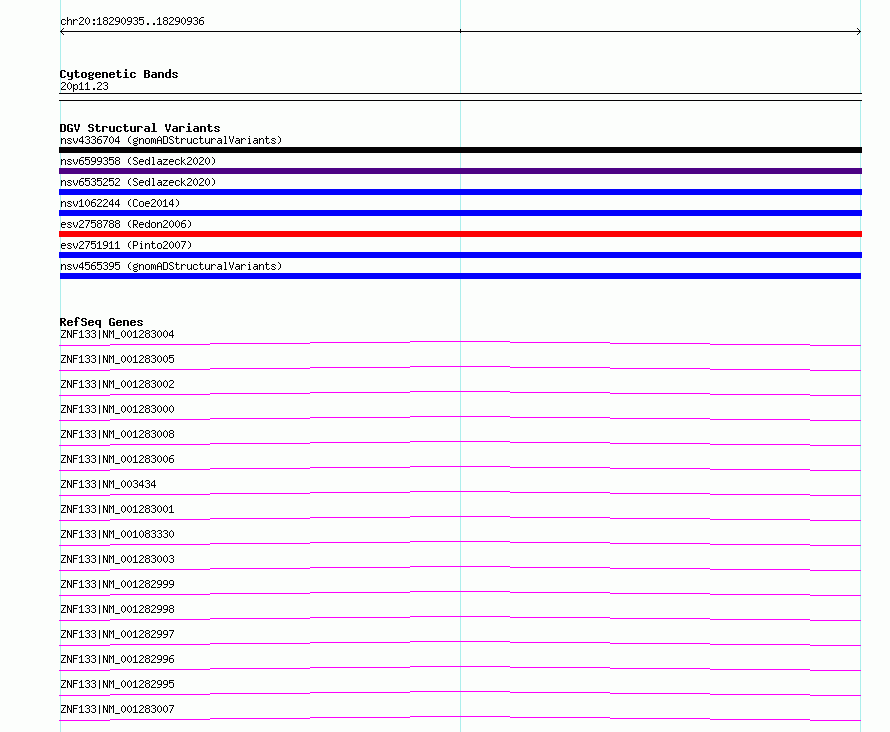Open variant nsv6599358 (Sedlazeck2020) label
Screen dimensions: 890x732
click(138, 161)
